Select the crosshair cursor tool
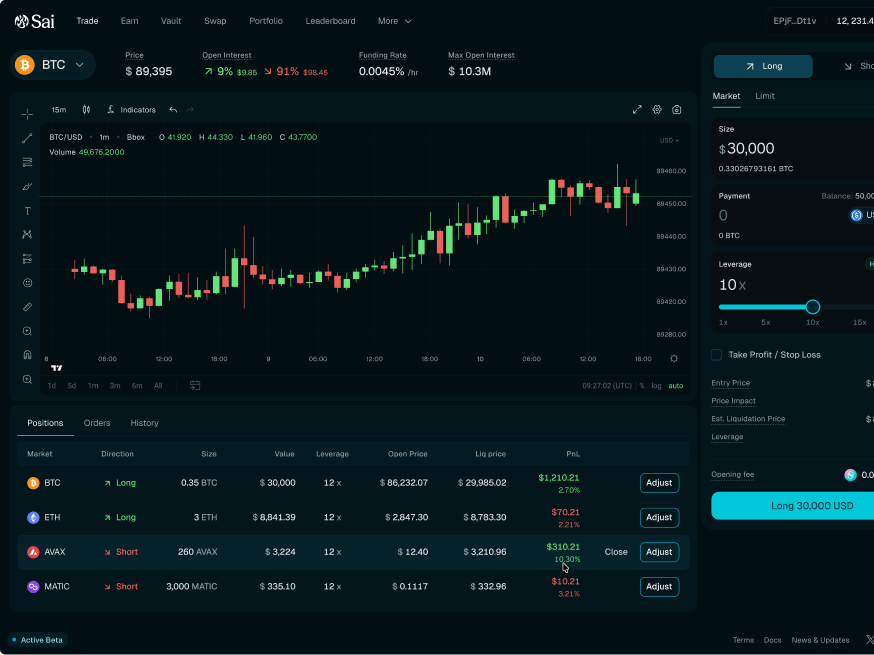 (27, 114)
